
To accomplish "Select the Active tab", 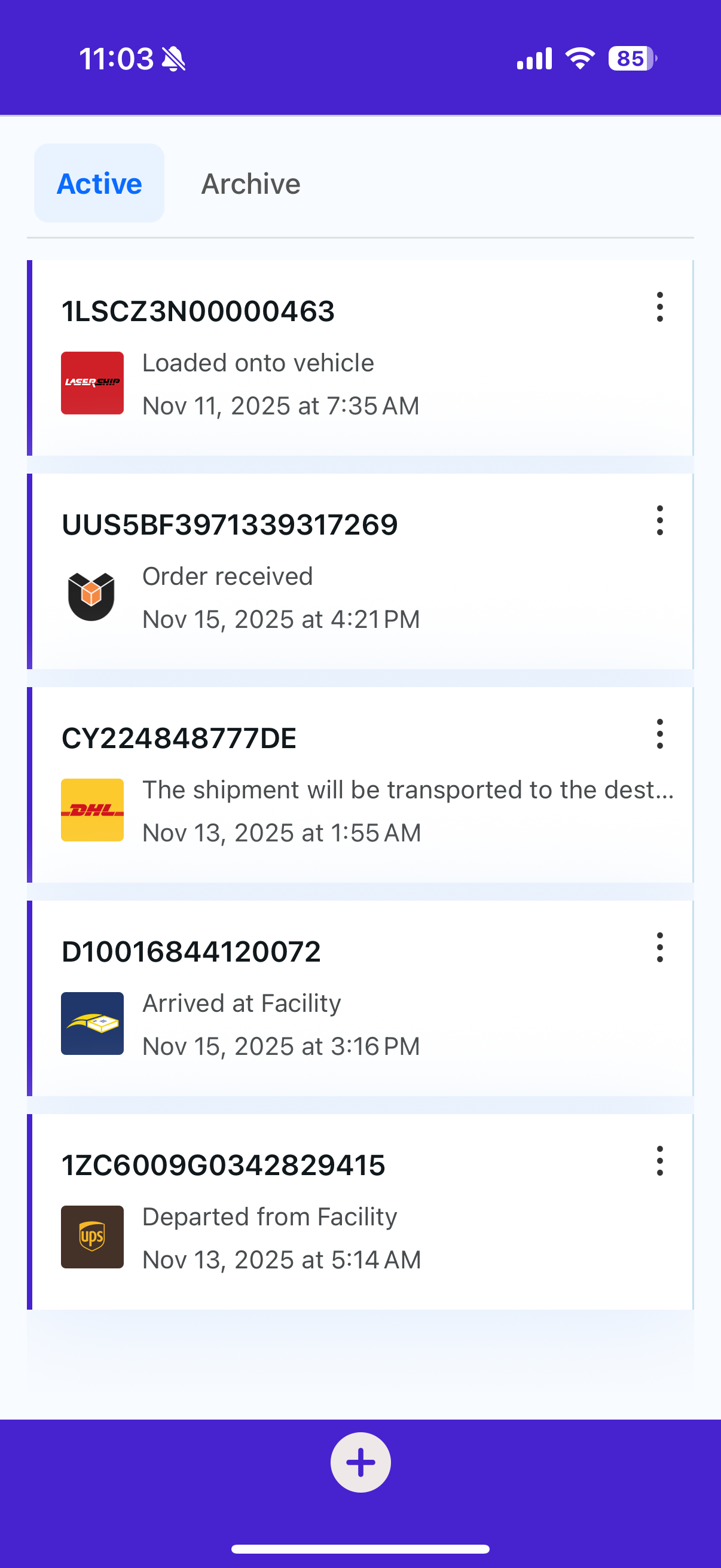I will (99, 184).
